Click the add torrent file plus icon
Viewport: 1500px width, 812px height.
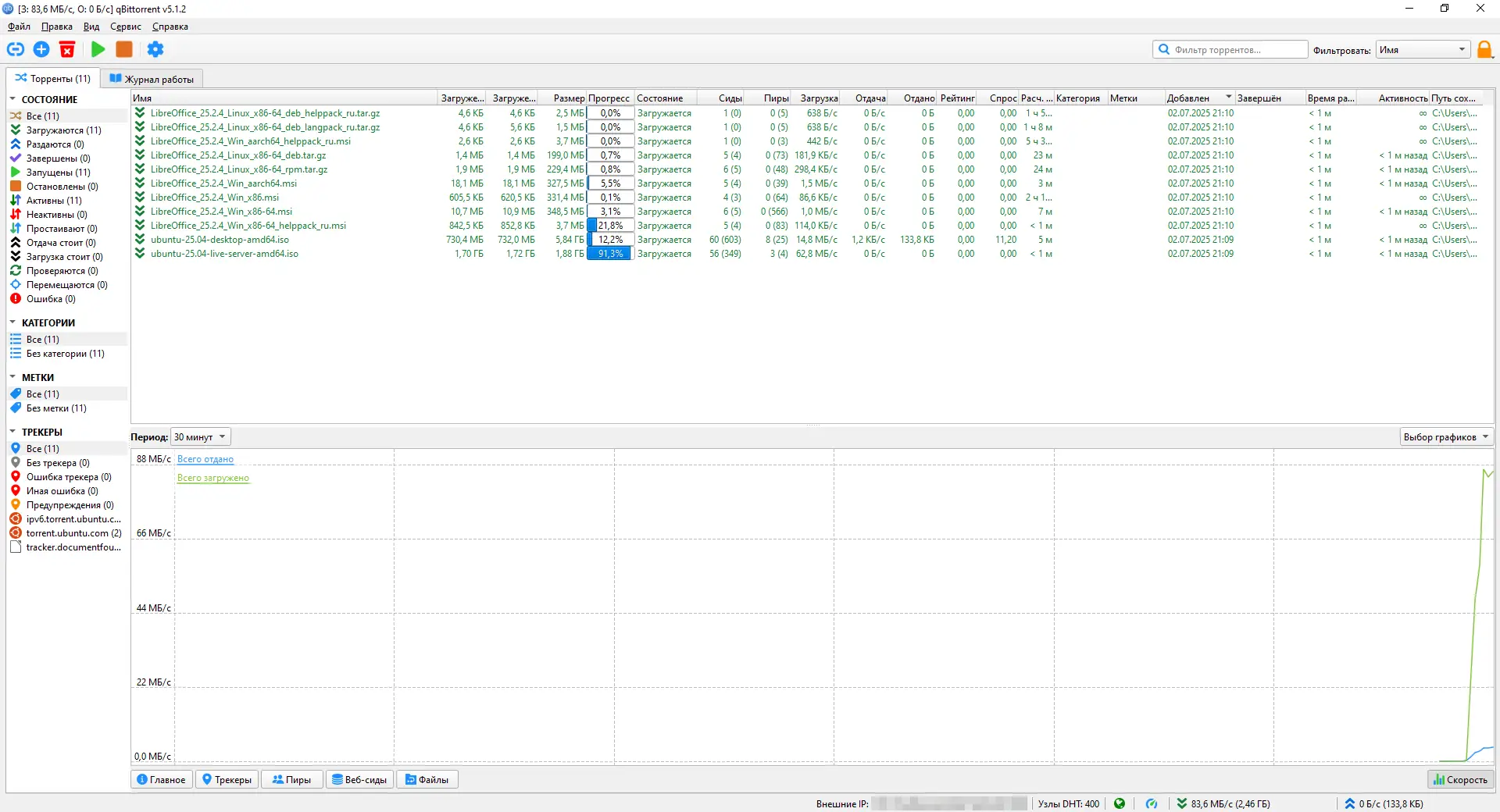(41, 49)
